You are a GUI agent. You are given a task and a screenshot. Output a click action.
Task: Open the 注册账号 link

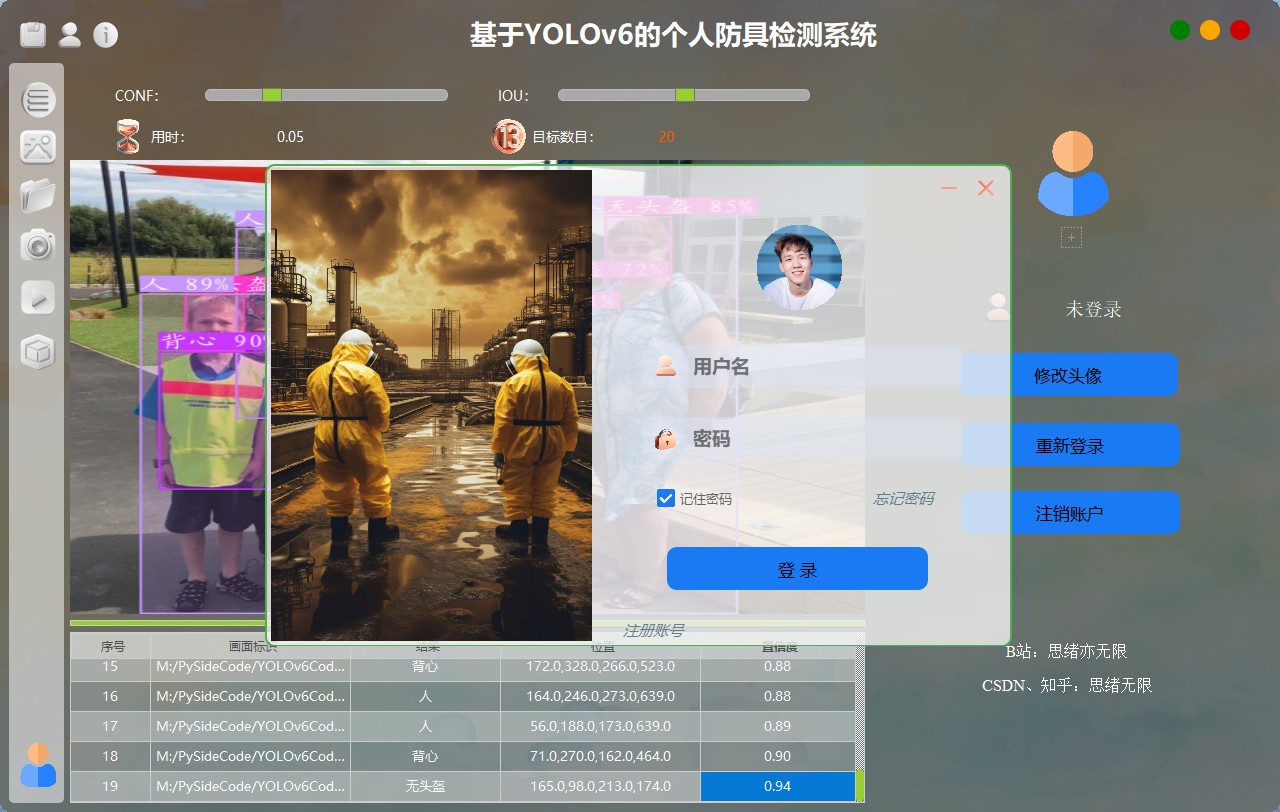[654, 630]
